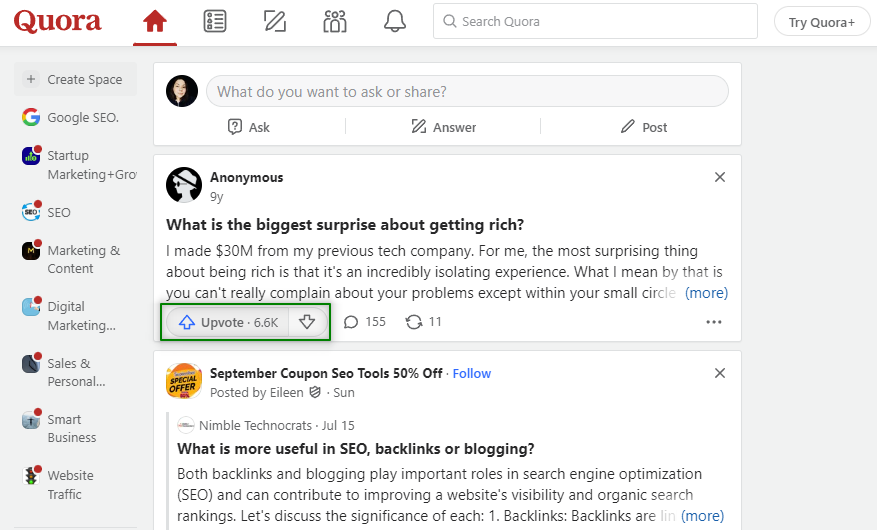This screenshot has height=530, width=877.
Task: Downvote the getting rich answer
Action: click(x=308, y=322)
